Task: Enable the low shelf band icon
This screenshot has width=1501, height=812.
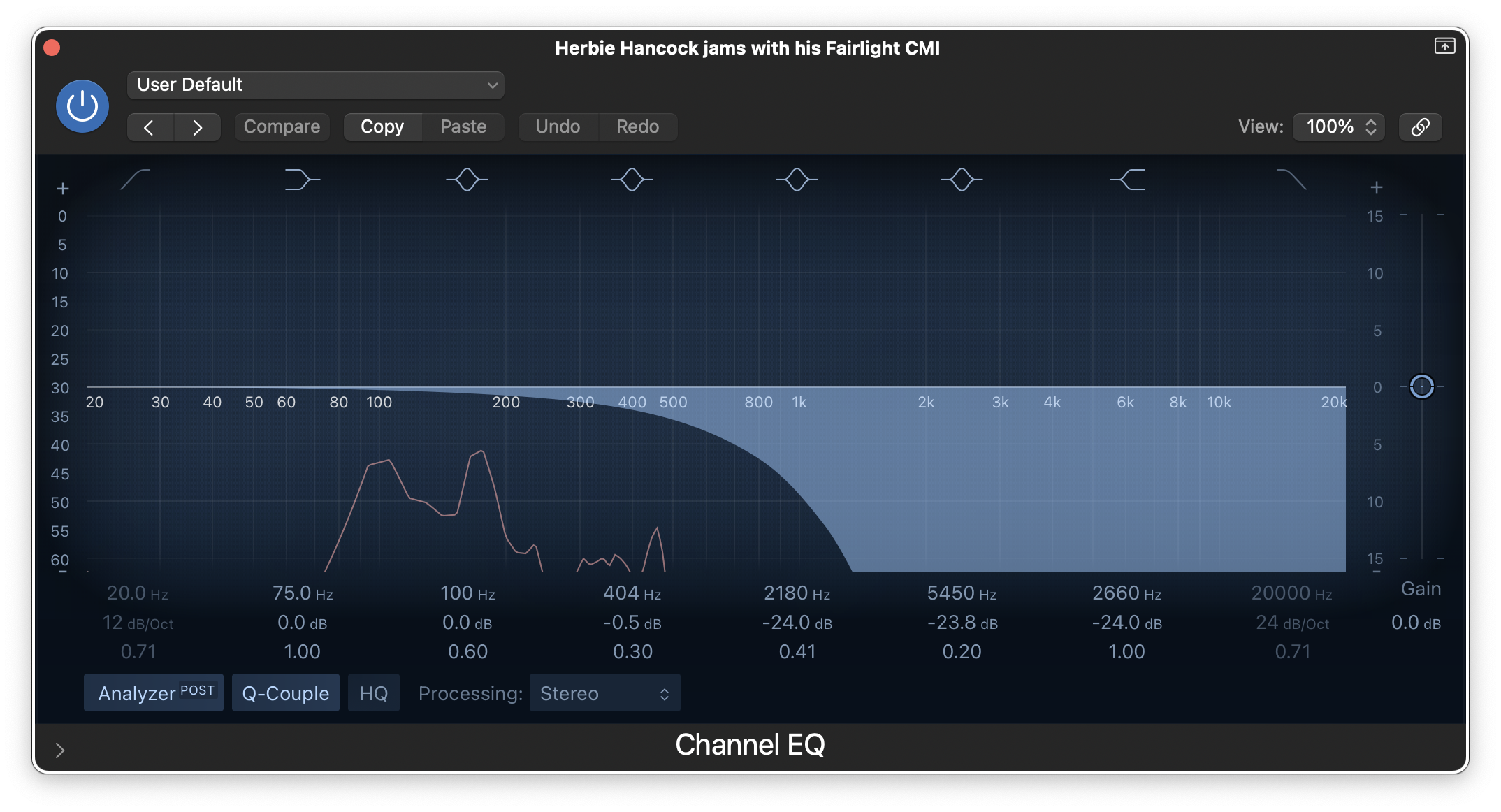Action: click(302, 180)
